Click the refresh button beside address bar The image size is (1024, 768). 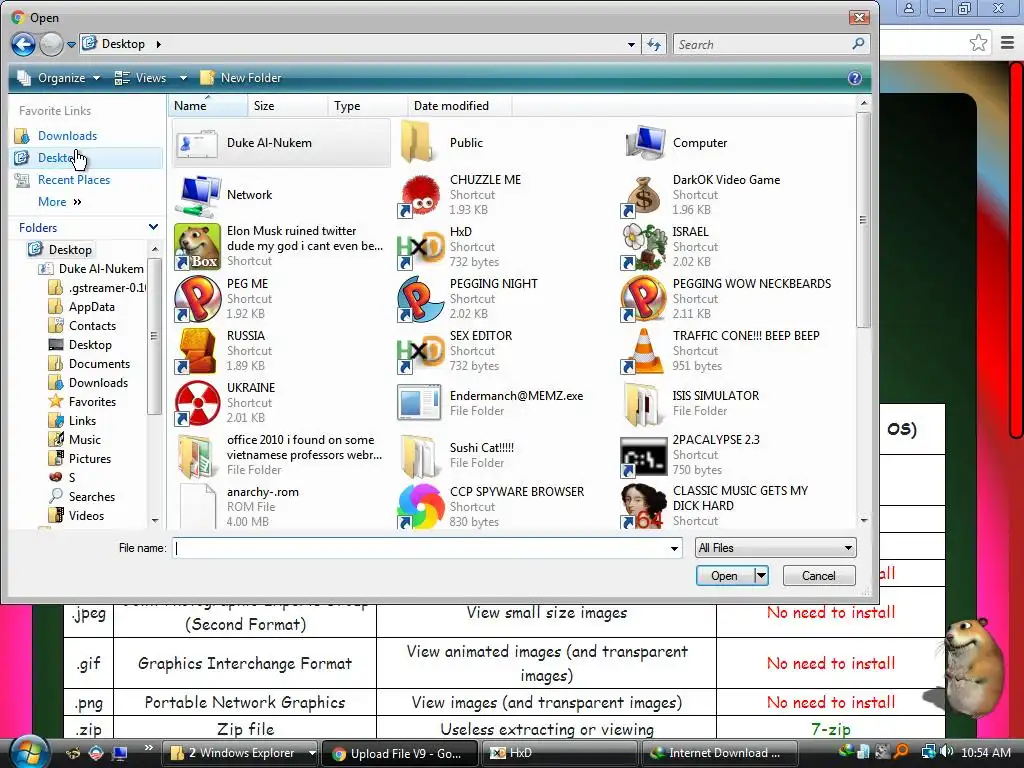(x=654, y=44)
